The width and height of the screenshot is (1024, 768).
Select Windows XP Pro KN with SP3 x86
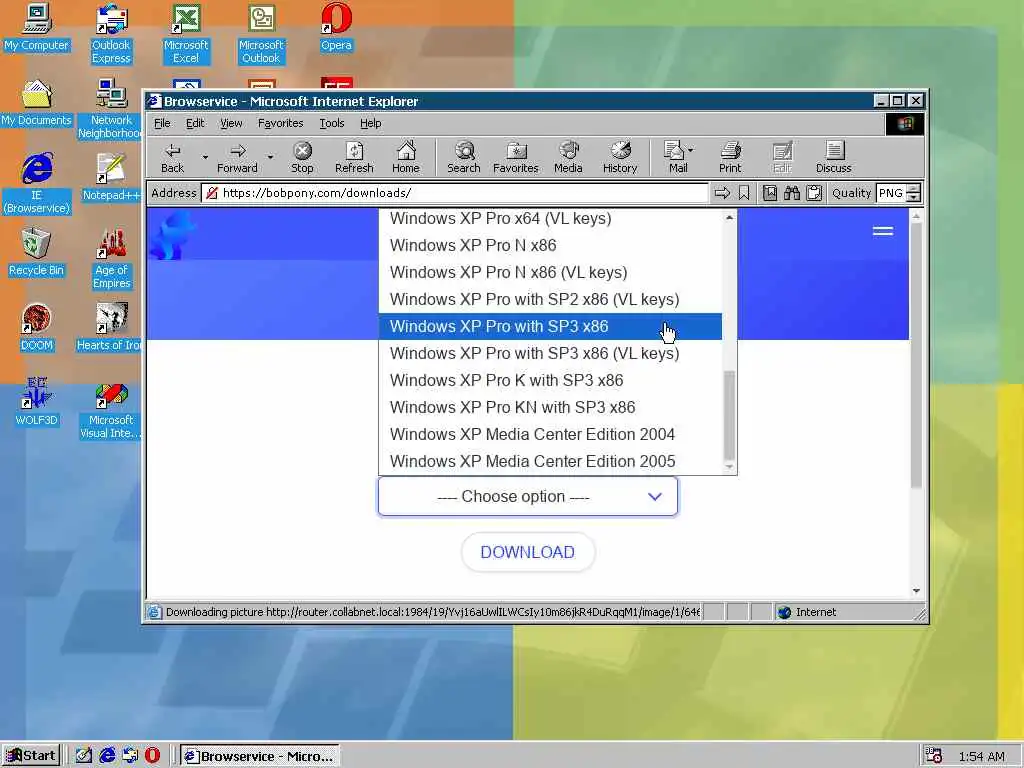550,408
